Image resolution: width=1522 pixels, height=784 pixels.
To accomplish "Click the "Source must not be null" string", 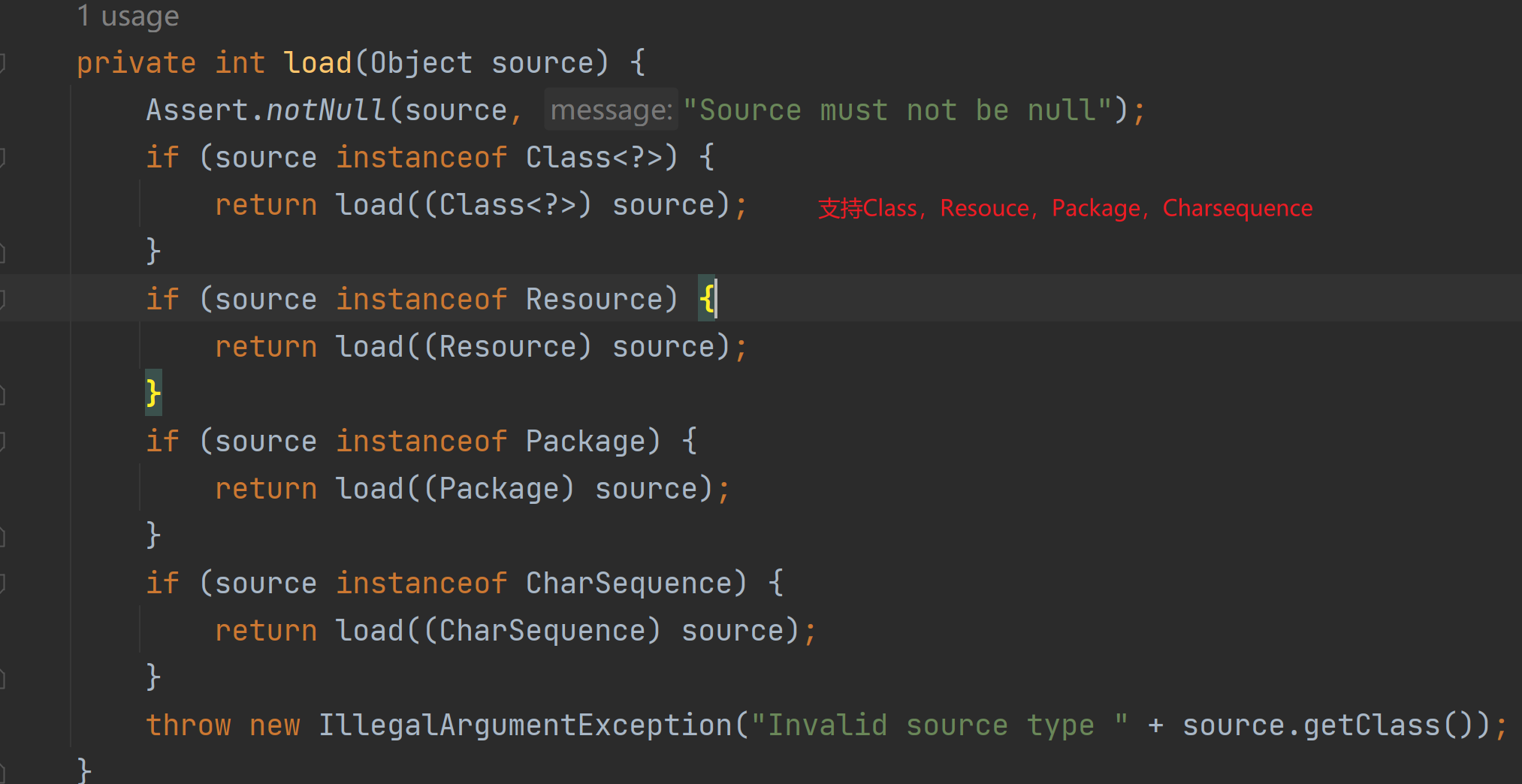I will [x=898, y=110].
